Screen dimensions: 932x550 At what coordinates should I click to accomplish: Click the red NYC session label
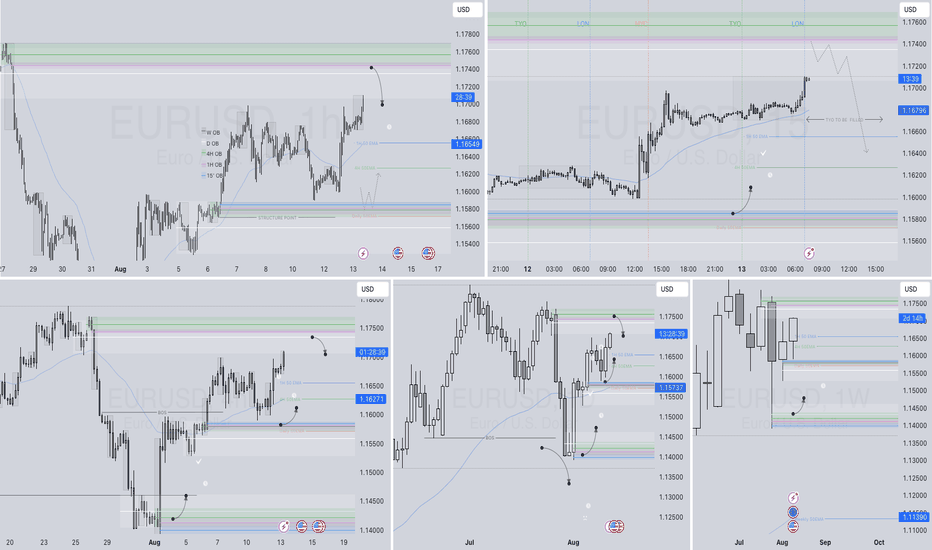point(640,24)
